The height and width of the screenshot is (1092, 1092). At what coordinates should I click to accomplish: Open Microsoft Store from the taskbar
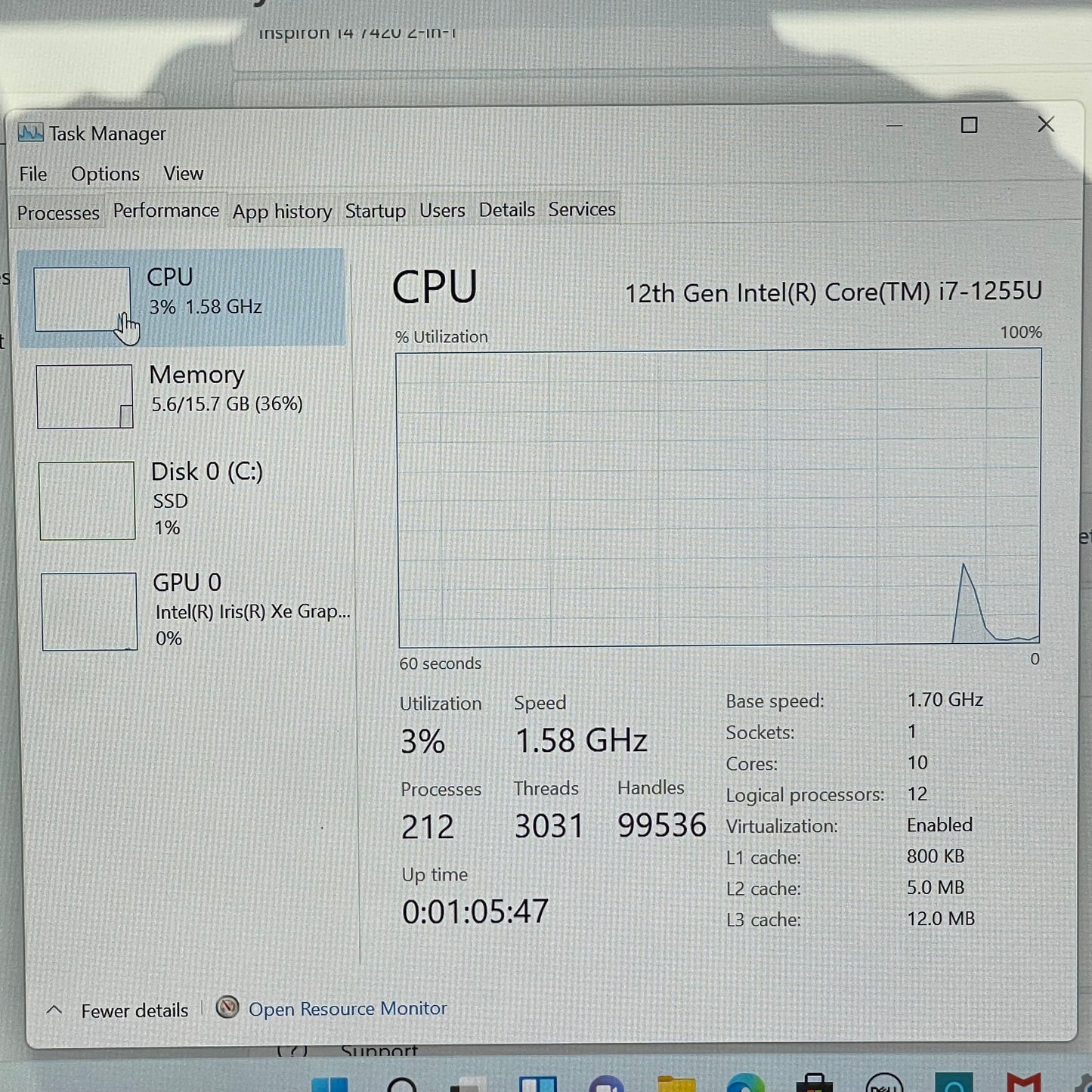coord(814,1082)
